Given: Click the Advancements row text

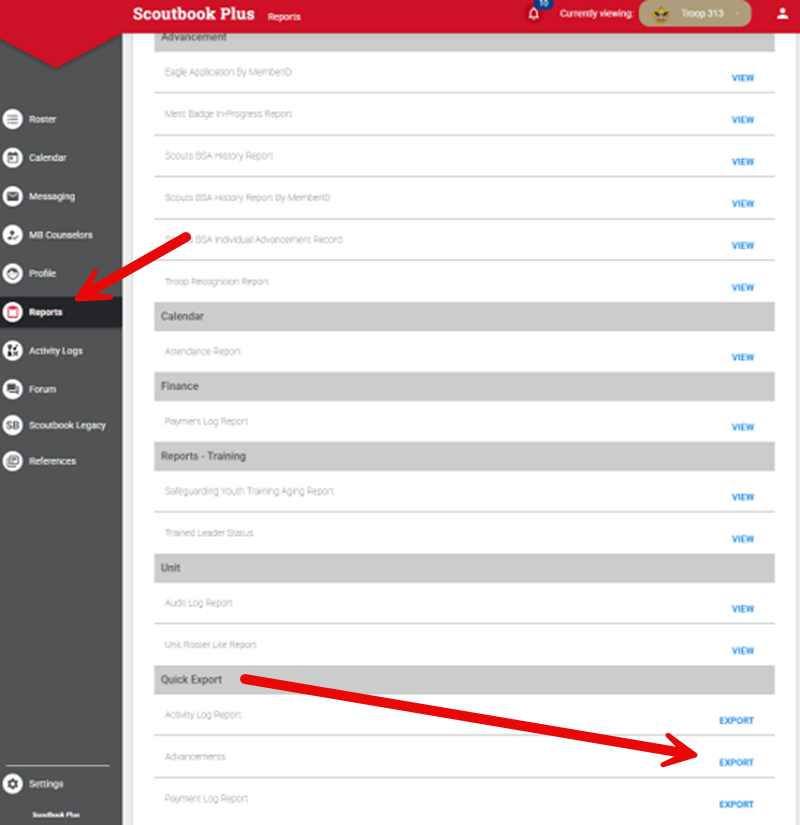Looking at the screenshot, I should point(195,757).
